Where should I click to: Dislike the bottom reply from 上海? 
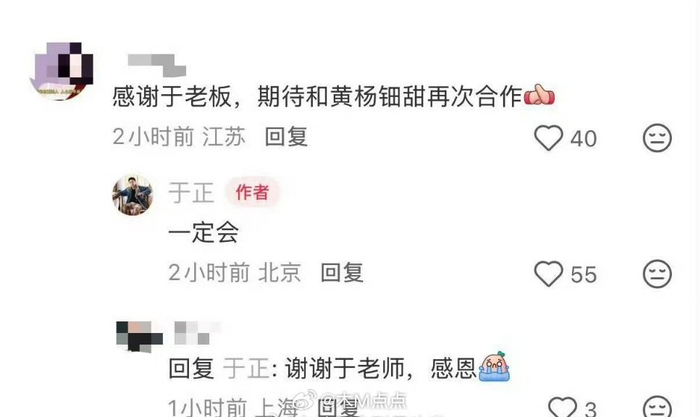[657, 407]
